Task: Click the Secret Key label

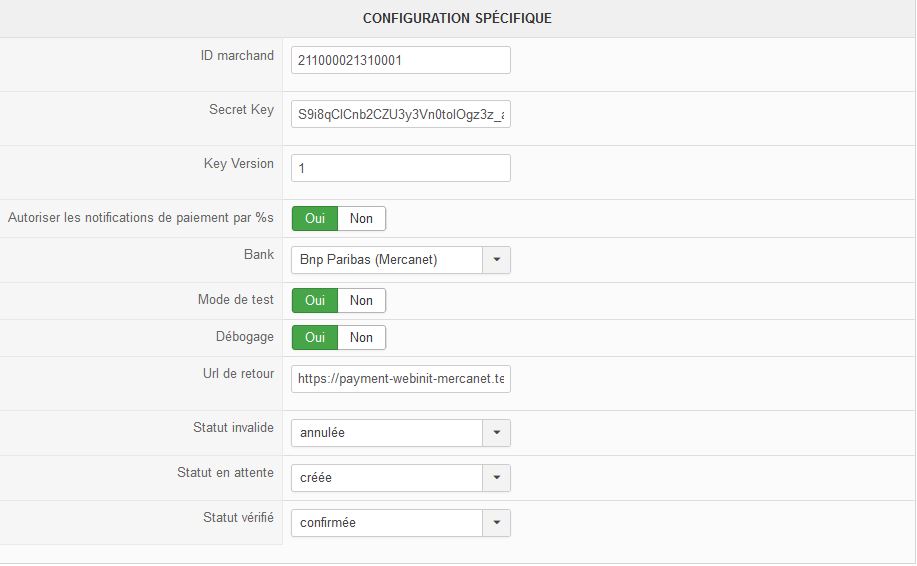Action: (241, 110)
